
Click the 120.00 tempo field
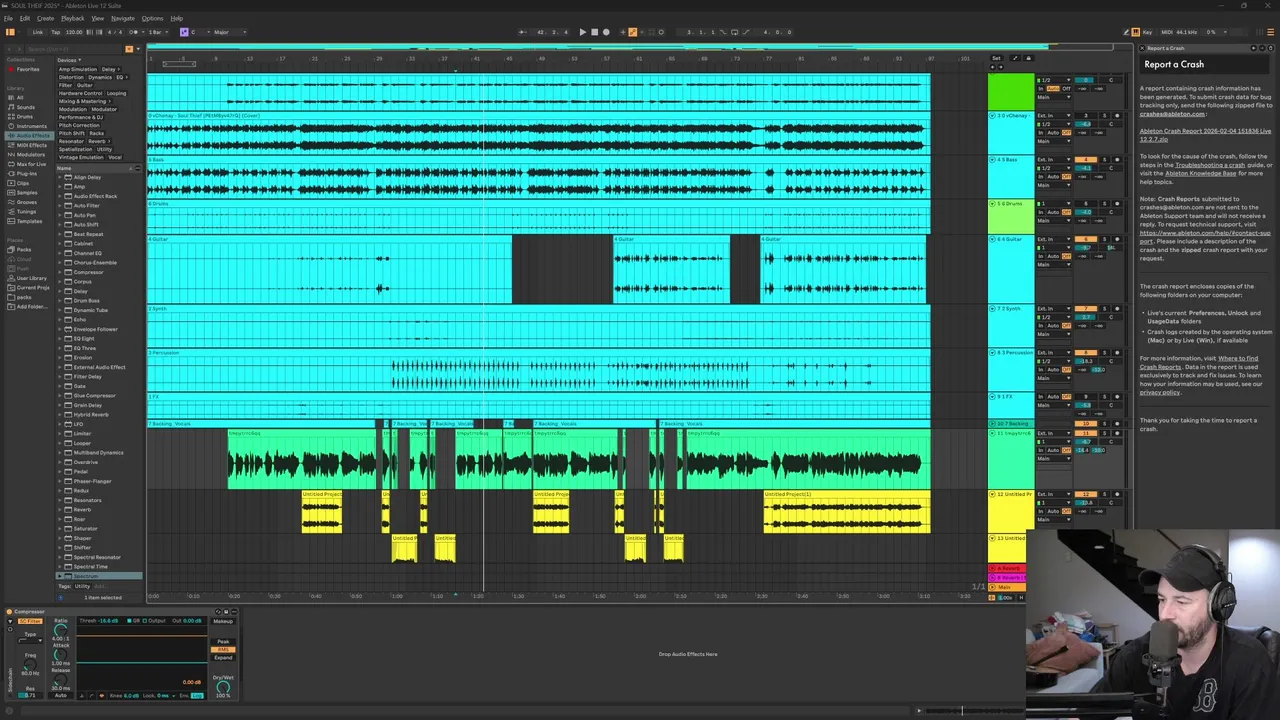73,32
